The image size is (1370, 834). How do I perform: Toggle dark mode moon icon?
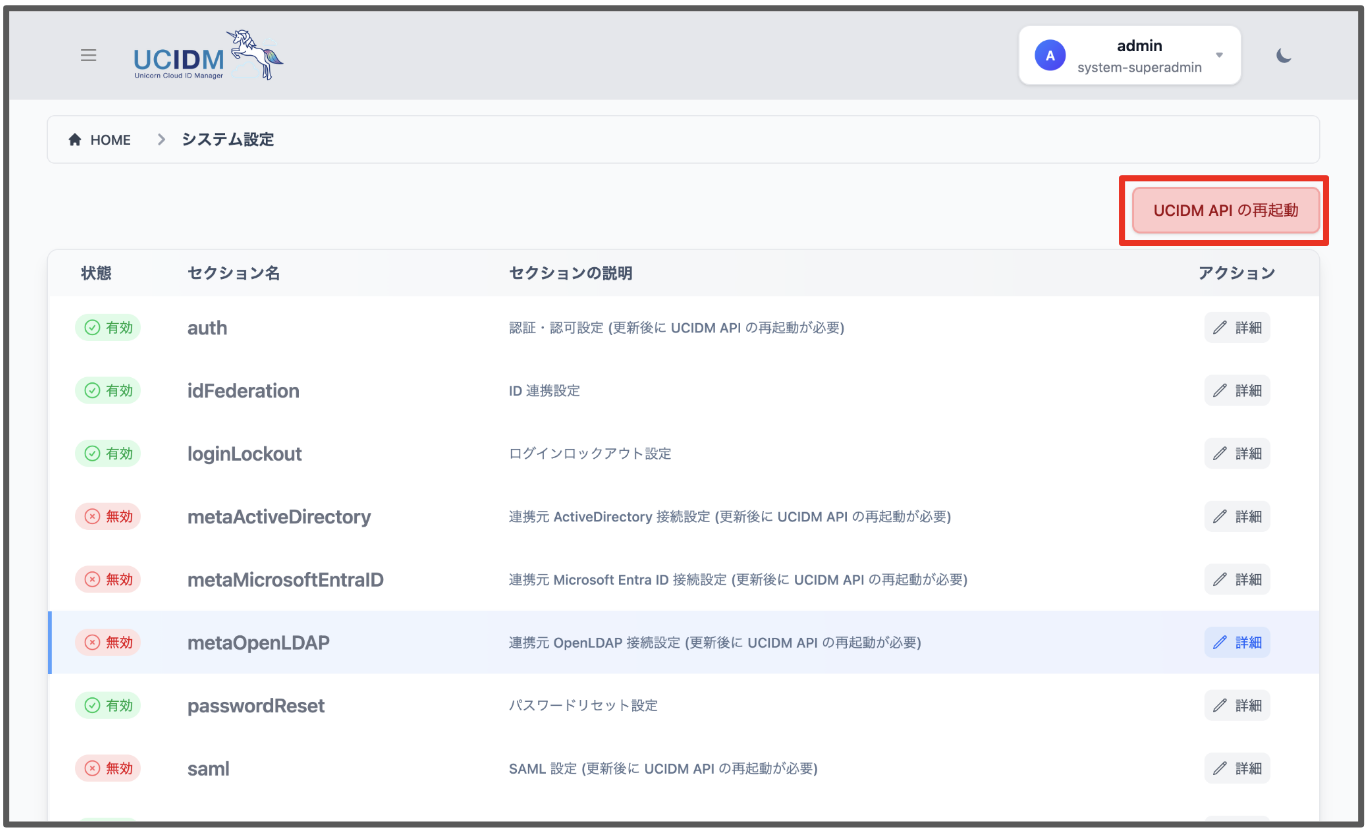(1284, 56)
